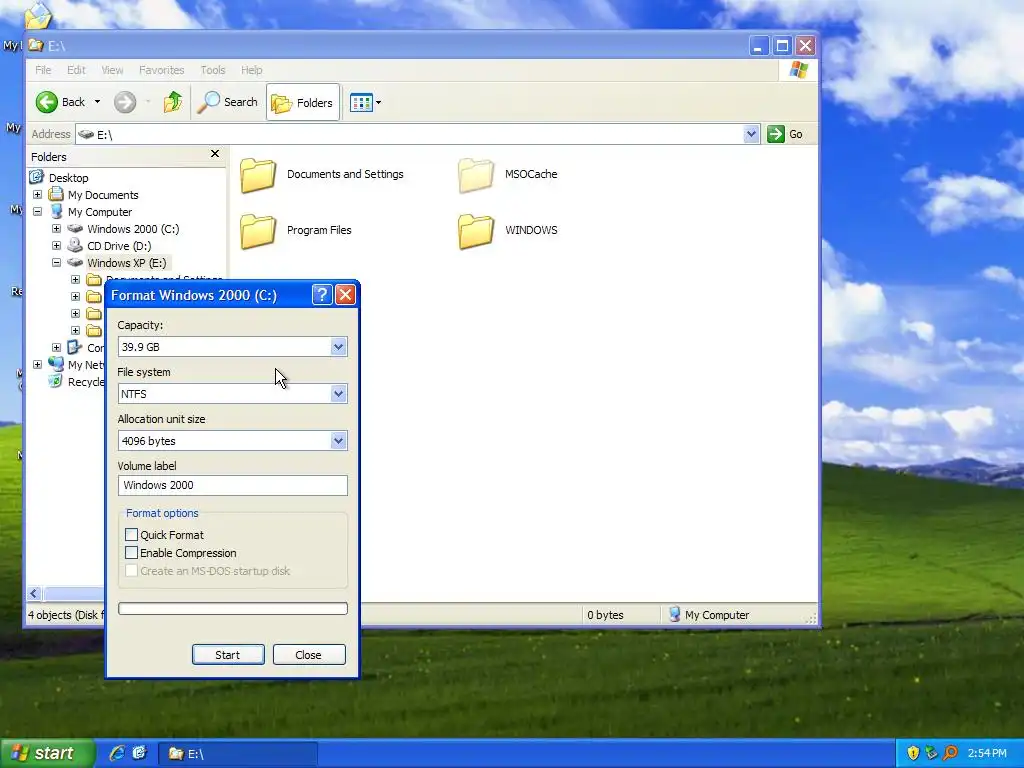This screenshot has width=1024, height=768.
Task: Collapse My Computer tree node
Action: point(37,212)
